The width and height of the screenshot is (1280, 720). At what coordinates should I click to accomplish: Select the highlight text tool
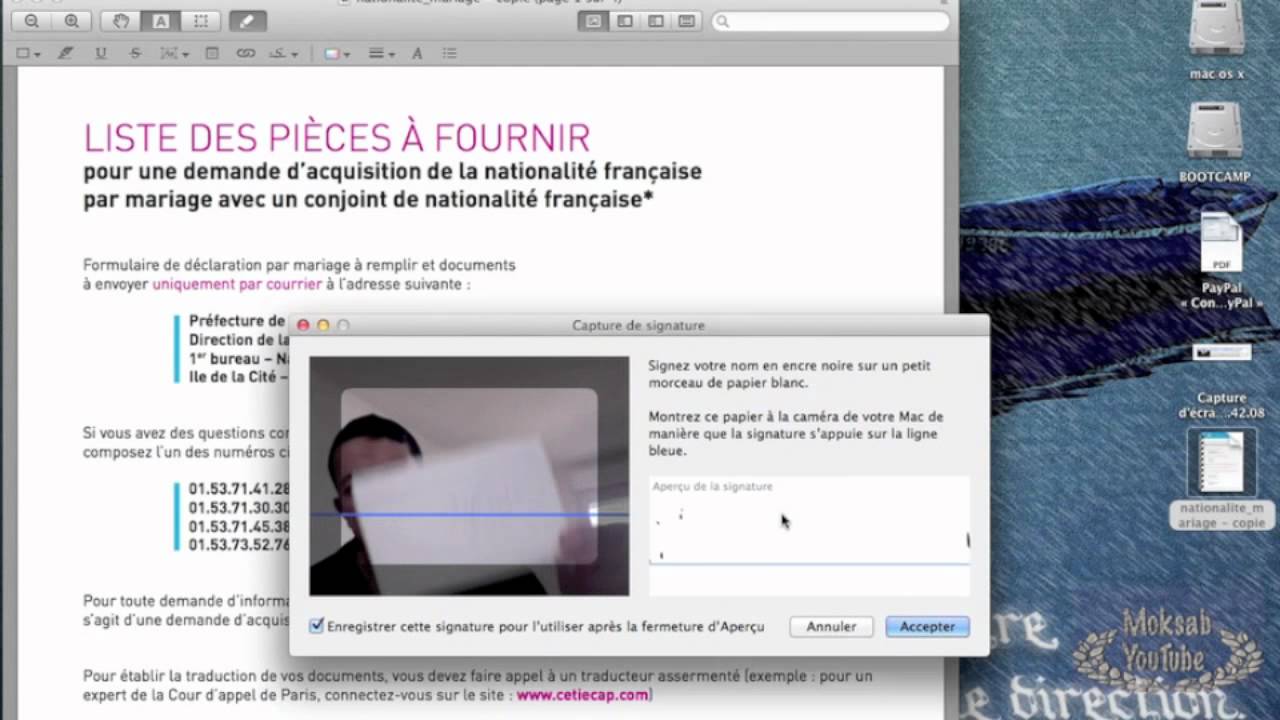(65, 54)
